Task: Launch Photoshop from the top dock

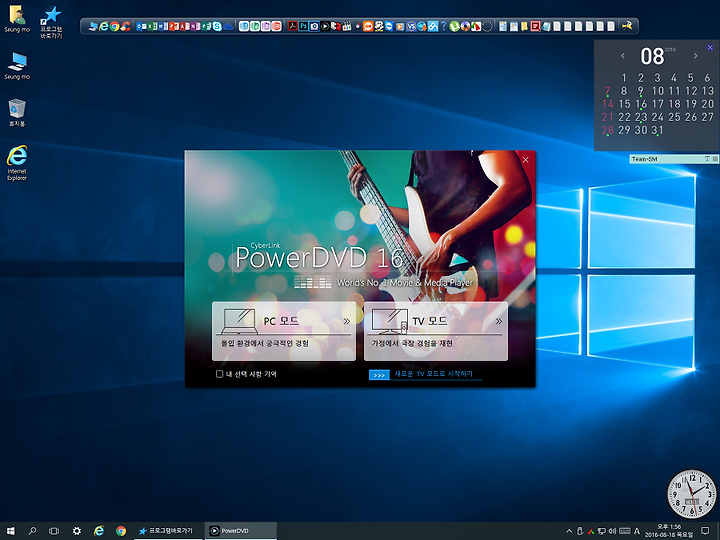Action: point(304,26)
